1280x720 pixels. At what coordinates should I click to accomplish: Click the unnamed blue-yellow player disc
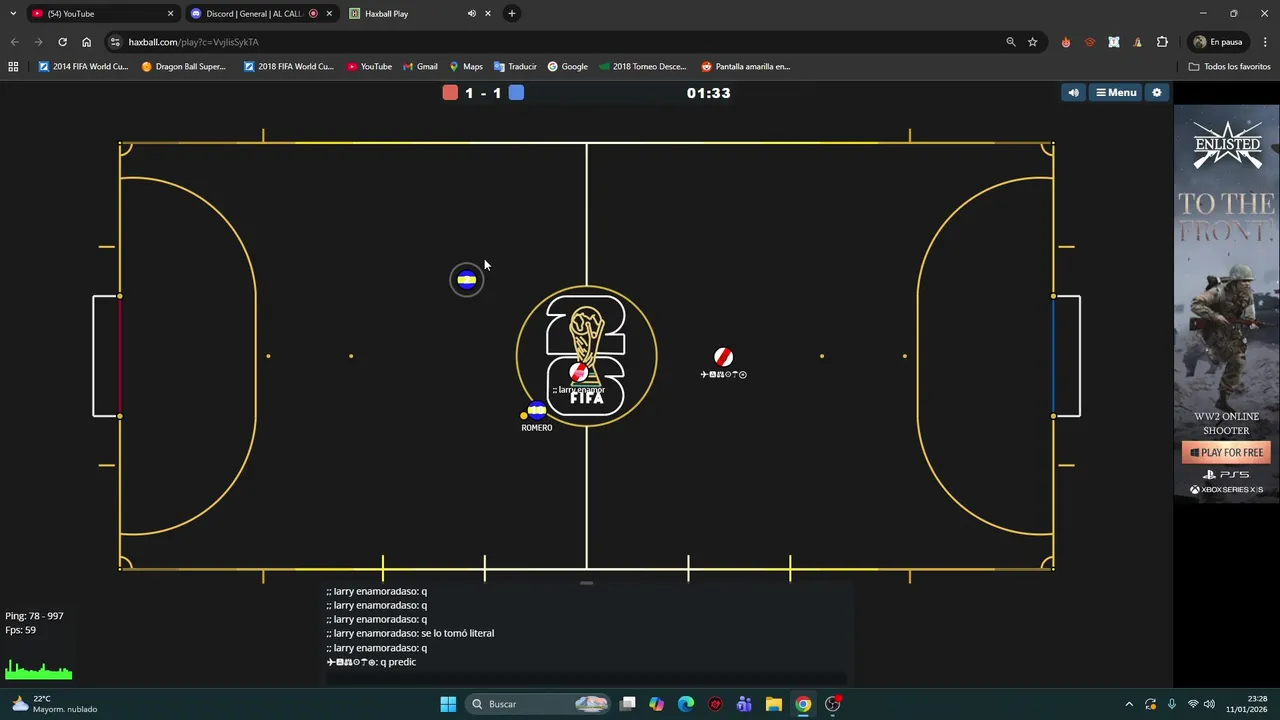[x=466, y=280]
